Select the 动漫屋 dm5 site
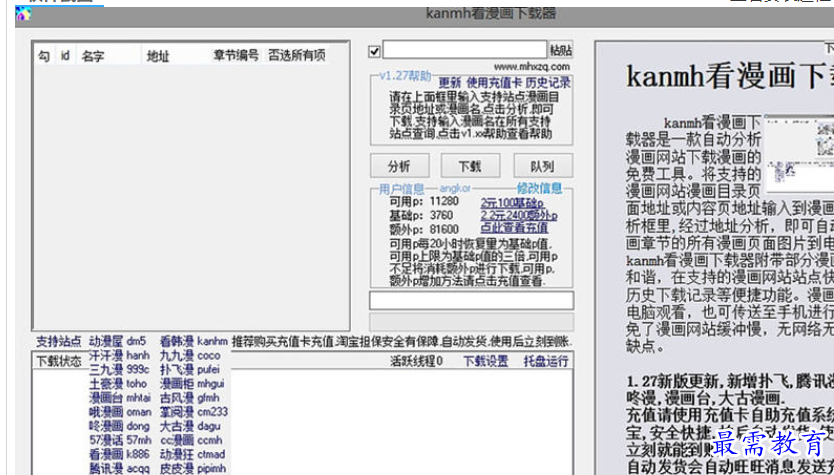 click(118, 341)
